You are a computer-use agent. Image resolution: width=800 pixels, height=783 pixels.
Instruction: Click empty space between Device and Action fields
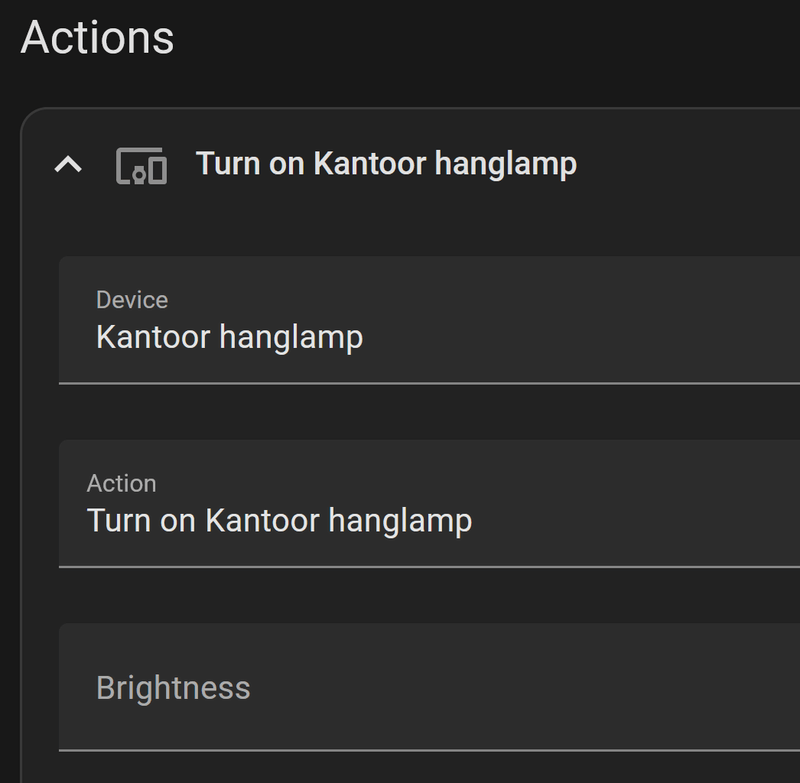coord(430,411)
